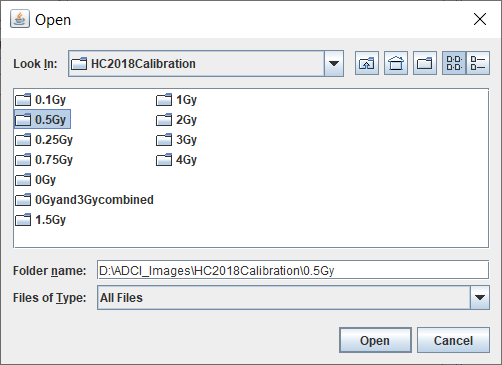
Task: Select the 1.5Gy folder
Action: point(41,220)
